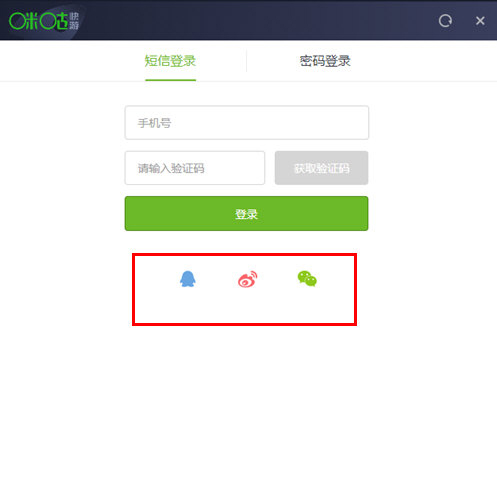
Task: Focus the 手机号 phone number field
Action: pyautogui.click(x=247, y=123)
